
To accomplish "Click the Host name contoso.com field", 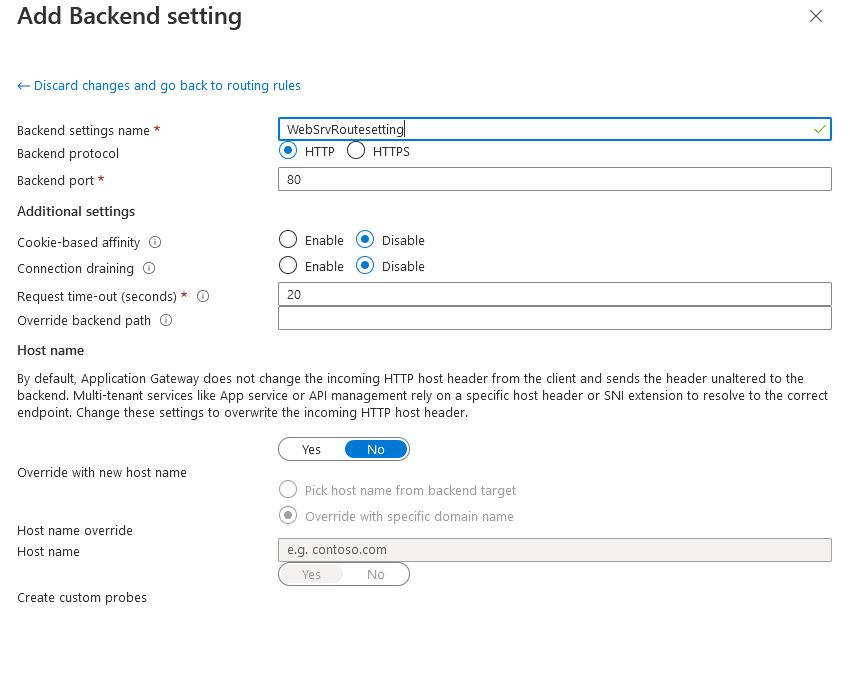I will pyautogui.click(x=554, y=550).
